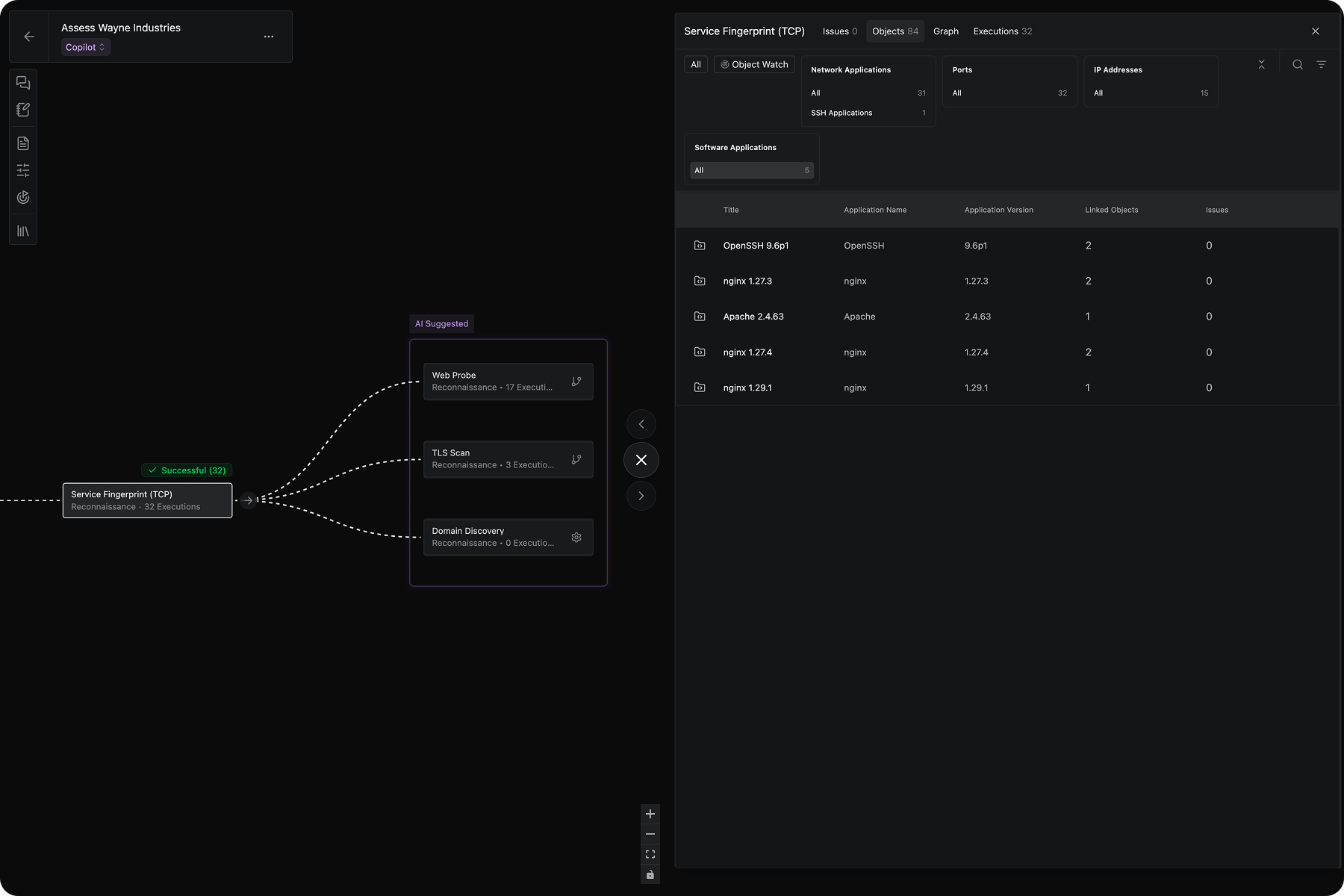The height and width of the screenshot is (896, 1344).
Task: Zoom in the canvas with plus button
Action: [650, 814]
